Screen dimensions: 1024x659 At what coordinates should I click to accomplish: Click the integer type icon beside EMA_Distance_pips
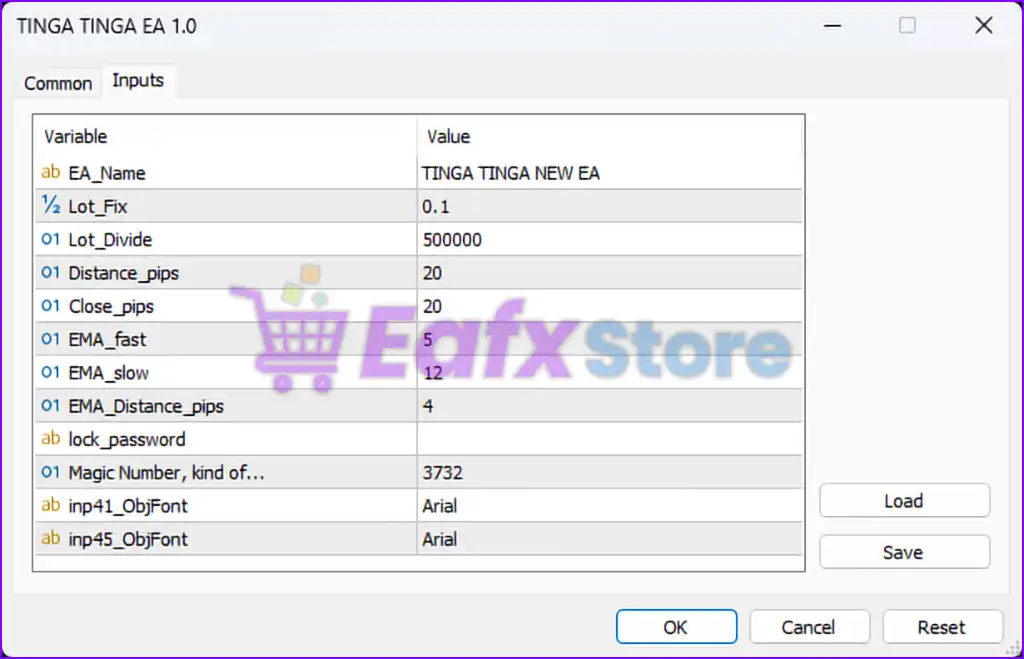click(50, 406)
